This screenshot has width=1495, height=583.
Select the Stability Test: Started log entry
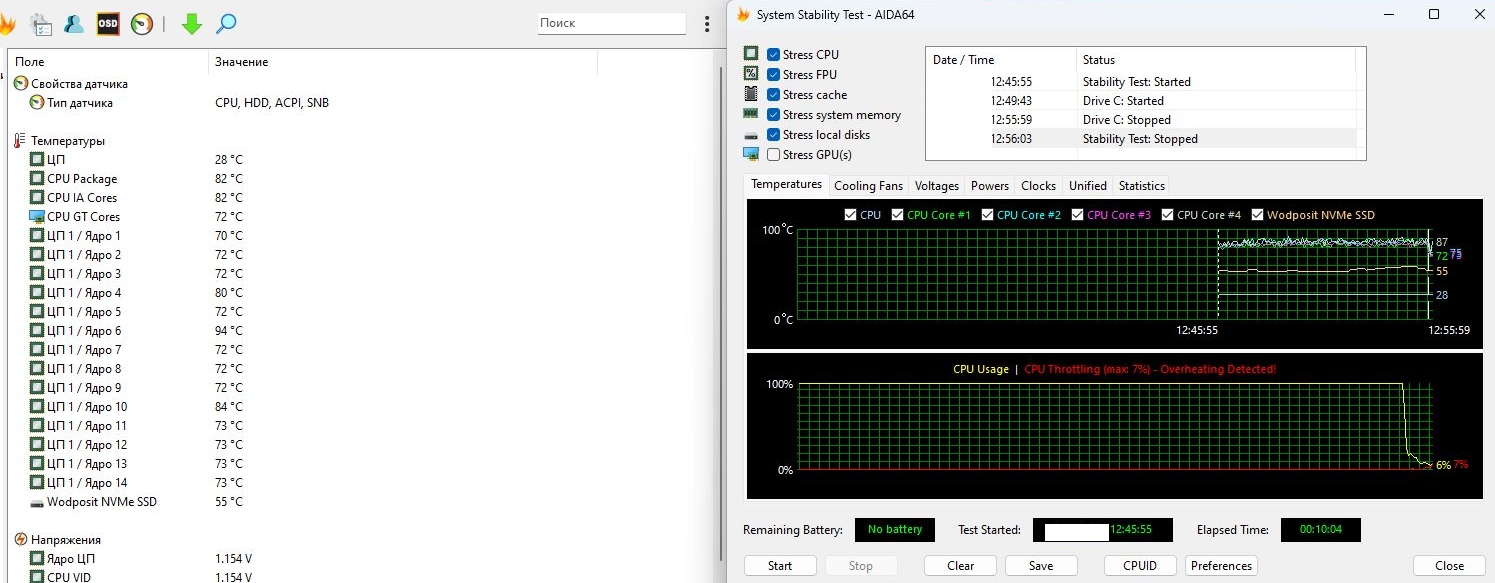1141,82
